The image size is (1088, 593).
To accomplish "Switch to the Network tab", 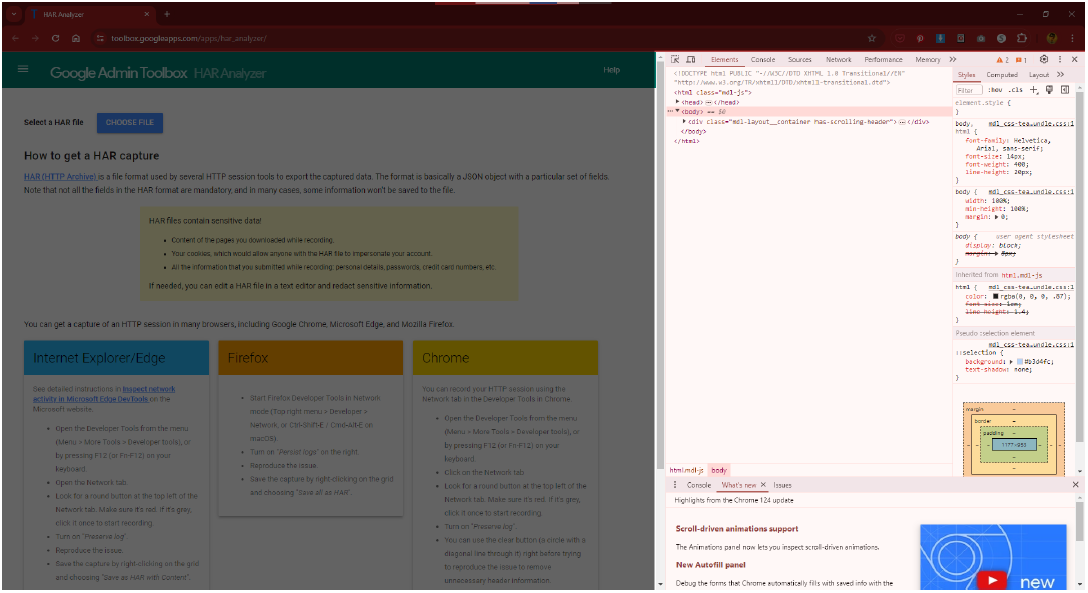I will pos(838,60).
